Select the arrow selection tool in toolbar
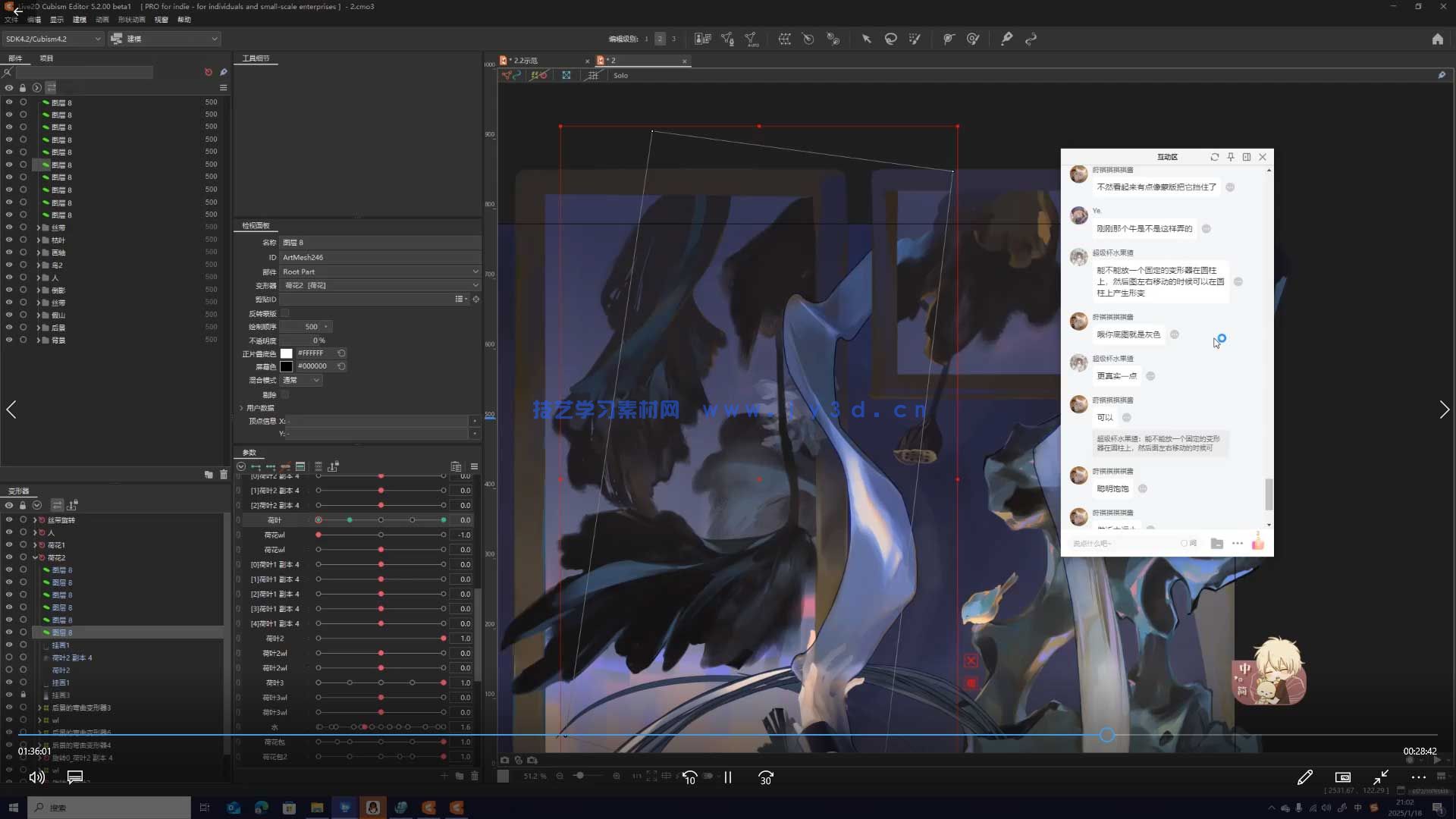 pos(866,39)
